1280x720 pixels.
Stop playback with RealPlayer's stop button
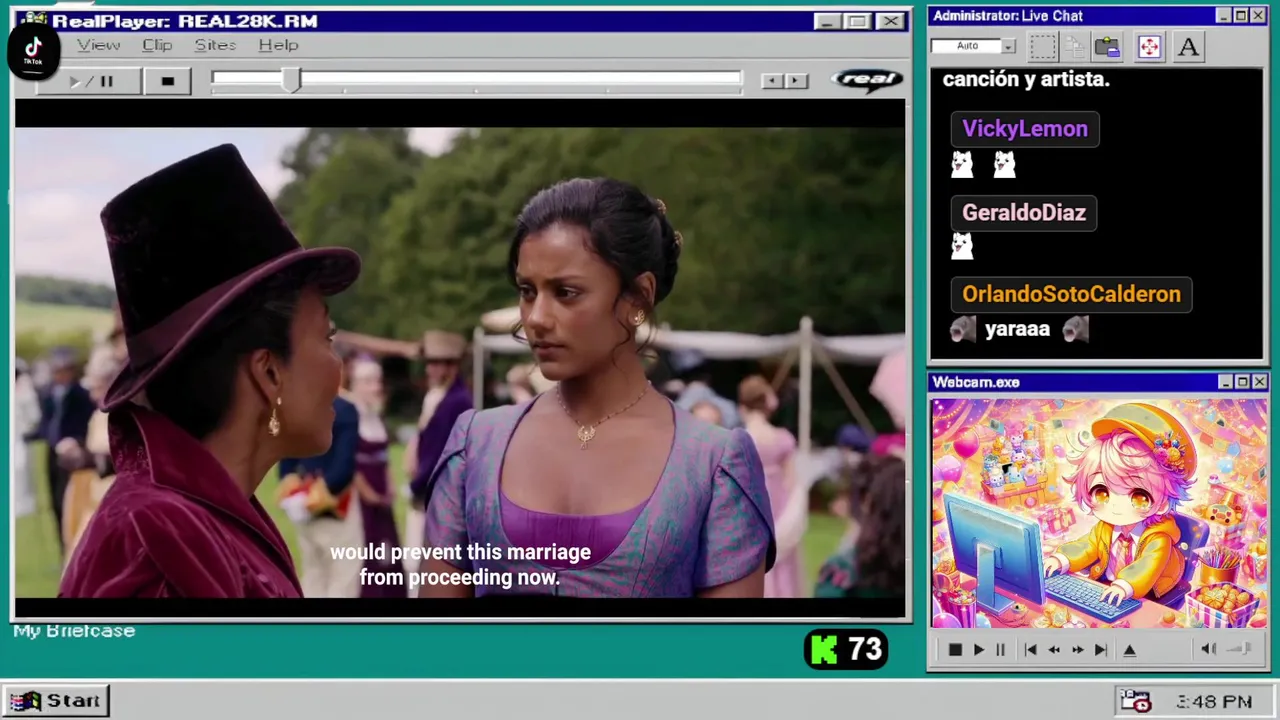167,81
